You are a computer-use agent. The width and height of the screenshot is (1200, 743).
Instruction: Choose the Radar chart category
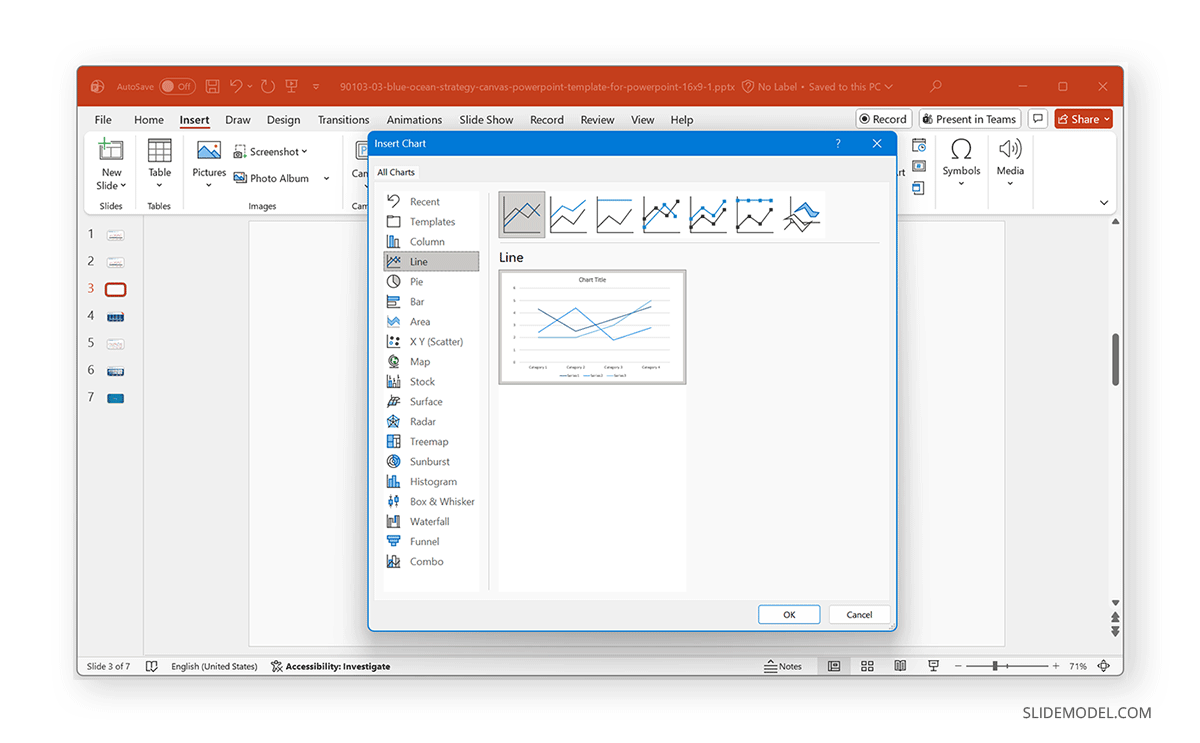423,421
